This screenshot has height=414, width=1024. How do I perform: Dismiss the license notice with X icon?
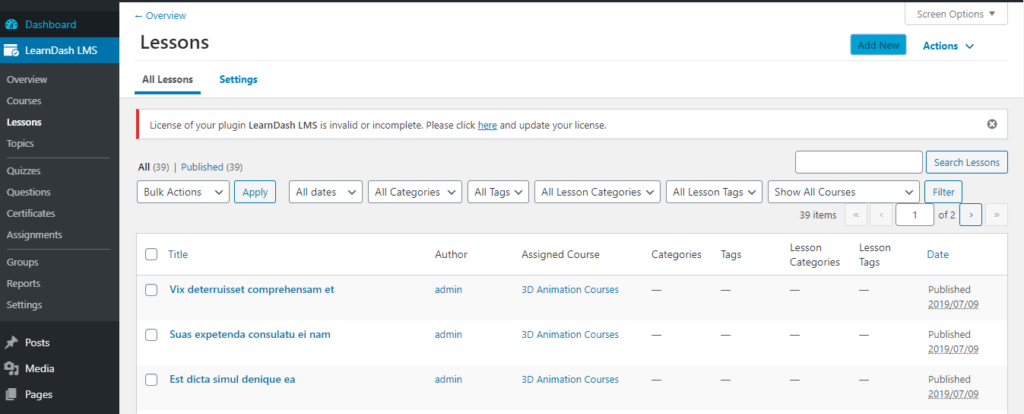(992, 124)
